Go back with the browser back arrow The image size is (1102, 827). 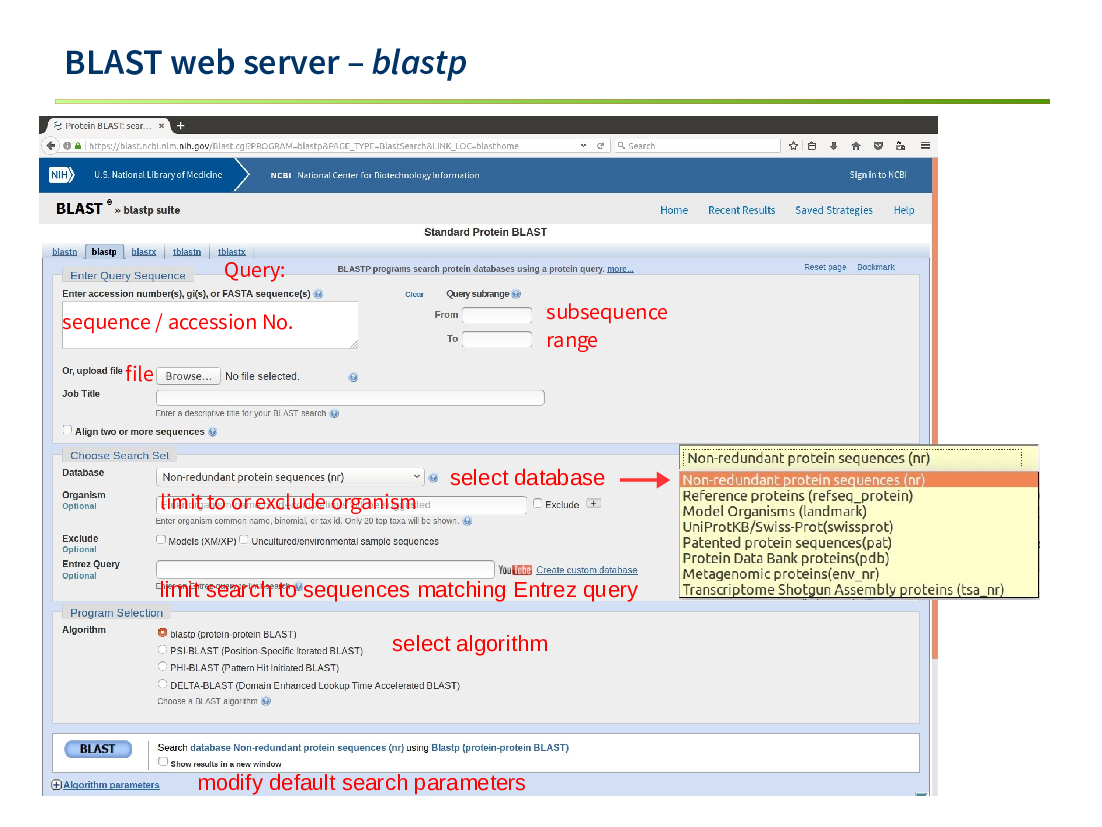(51, 145)
